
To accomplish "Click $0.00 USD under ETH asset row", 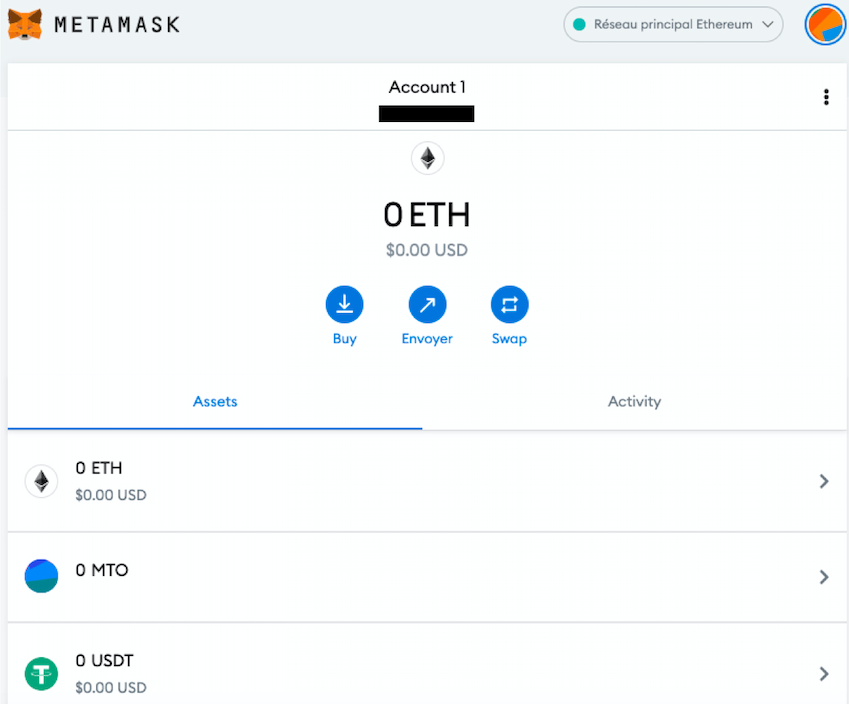I will [x=111, y=495].
